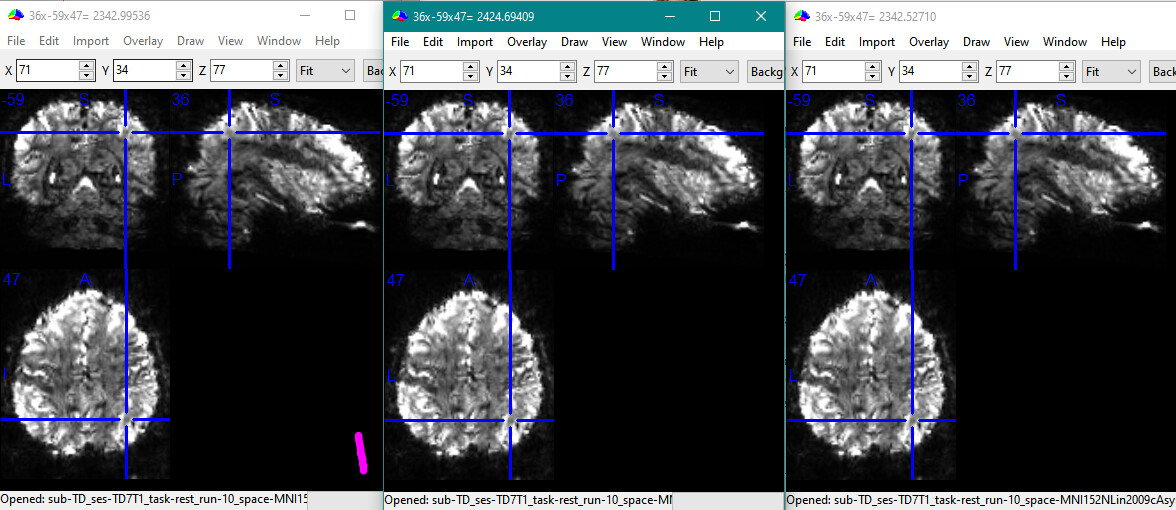This screenshot has width=1176, height=510.
Task: Maximize the middle MRIcron window
Action: pos(715,16)
